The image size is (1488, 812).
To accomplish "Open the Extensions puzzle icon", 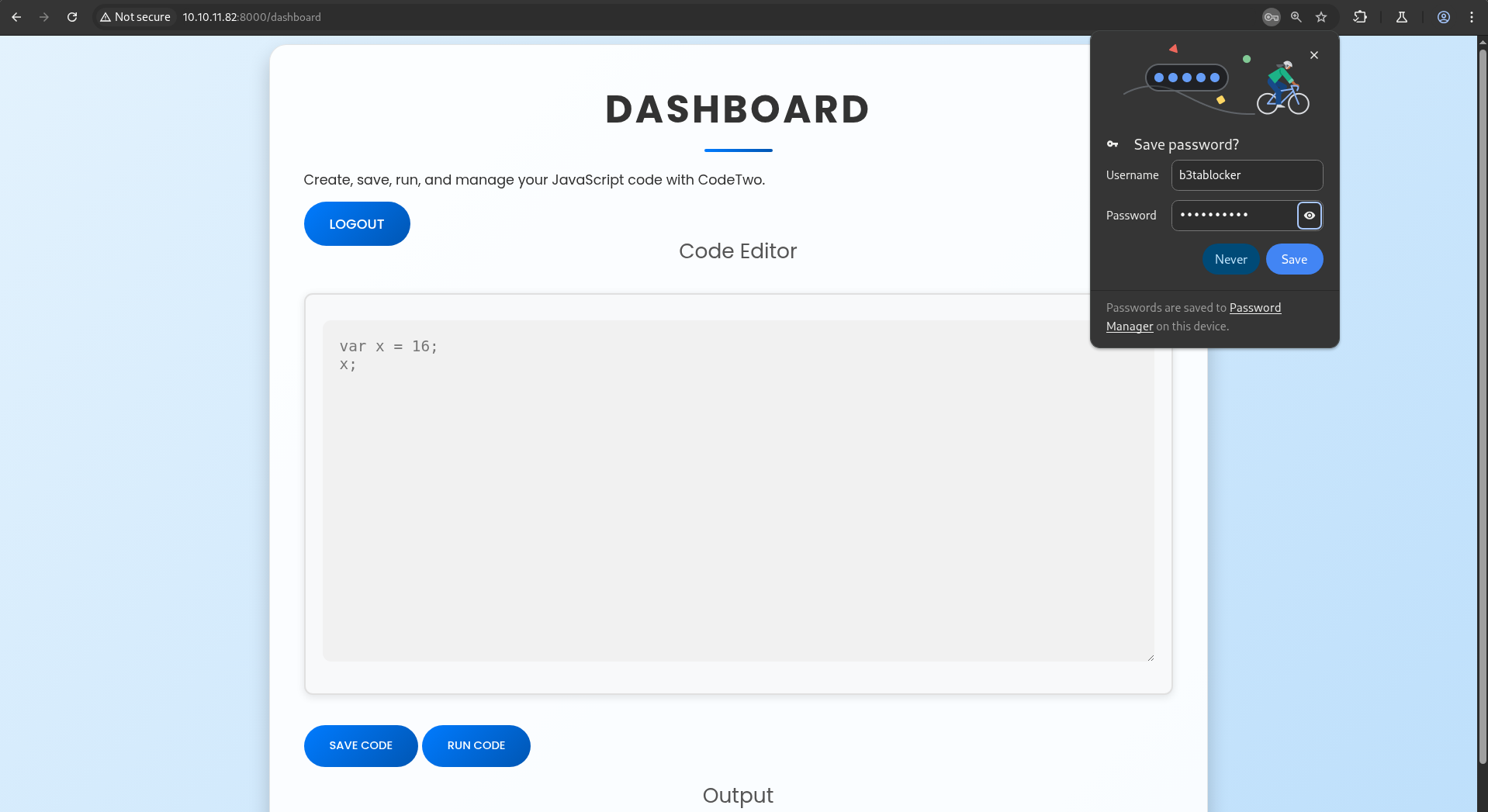I will pyautogui.click(x=1360, y=17).
